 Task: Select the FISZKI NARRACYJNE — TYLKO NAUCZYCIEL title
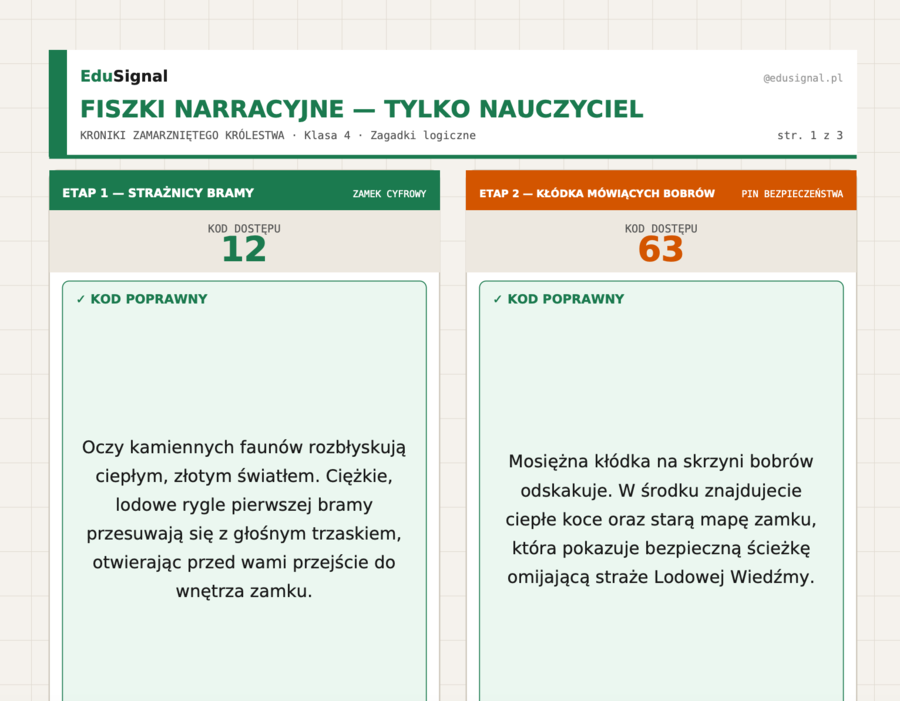click(x=362, y=109)
